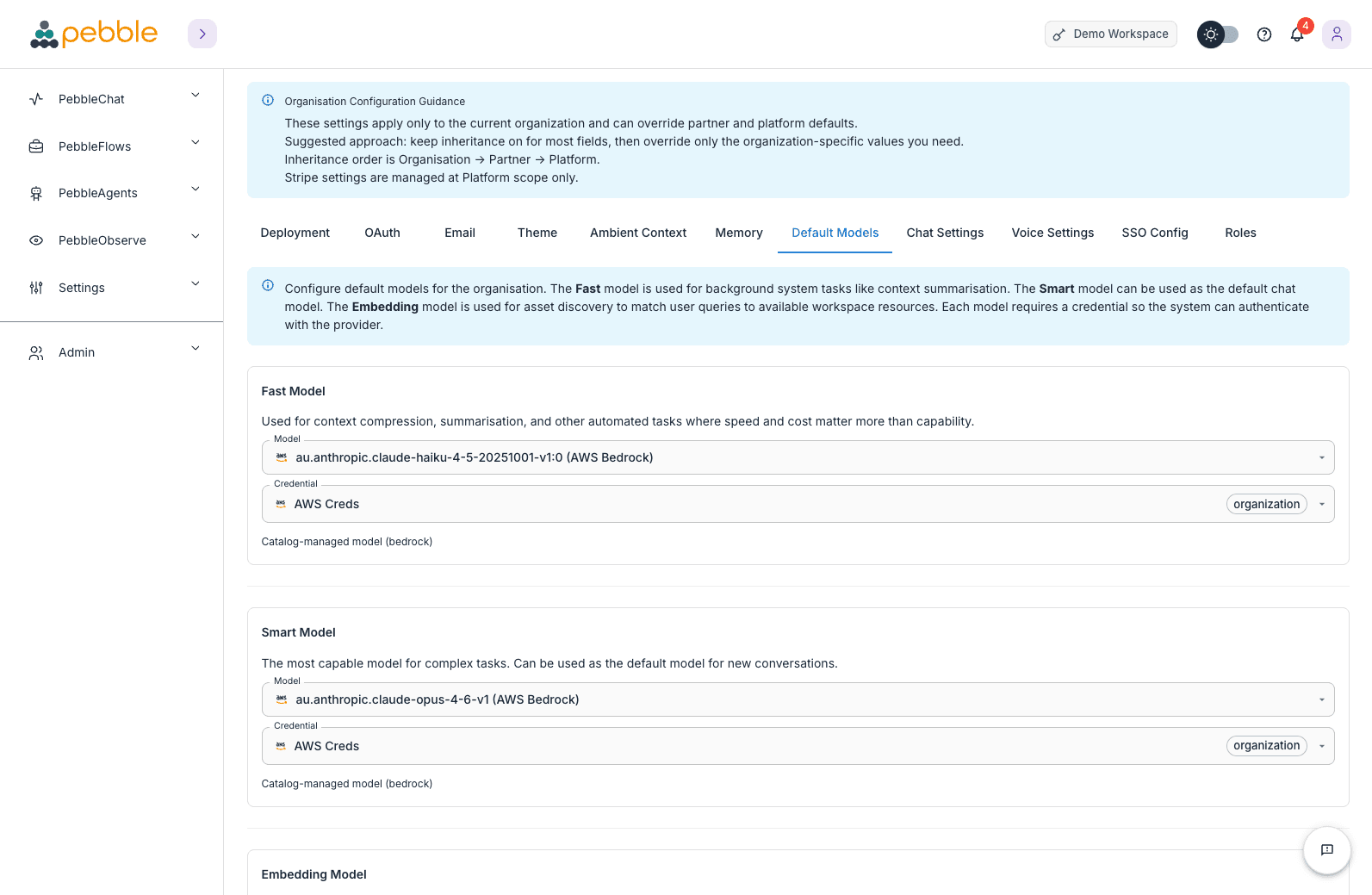The image size is (1372, 895).
Task: Open the Smart Model selection field
Action: tap(798, 699)
